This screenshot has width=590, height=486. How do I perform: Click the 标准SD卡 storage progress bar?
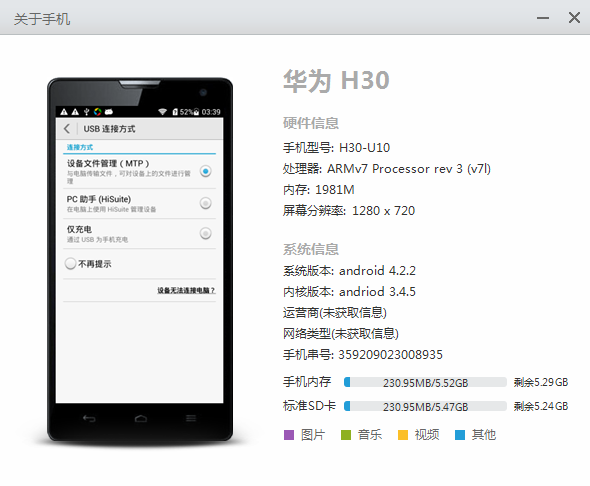tap(425, 406)
